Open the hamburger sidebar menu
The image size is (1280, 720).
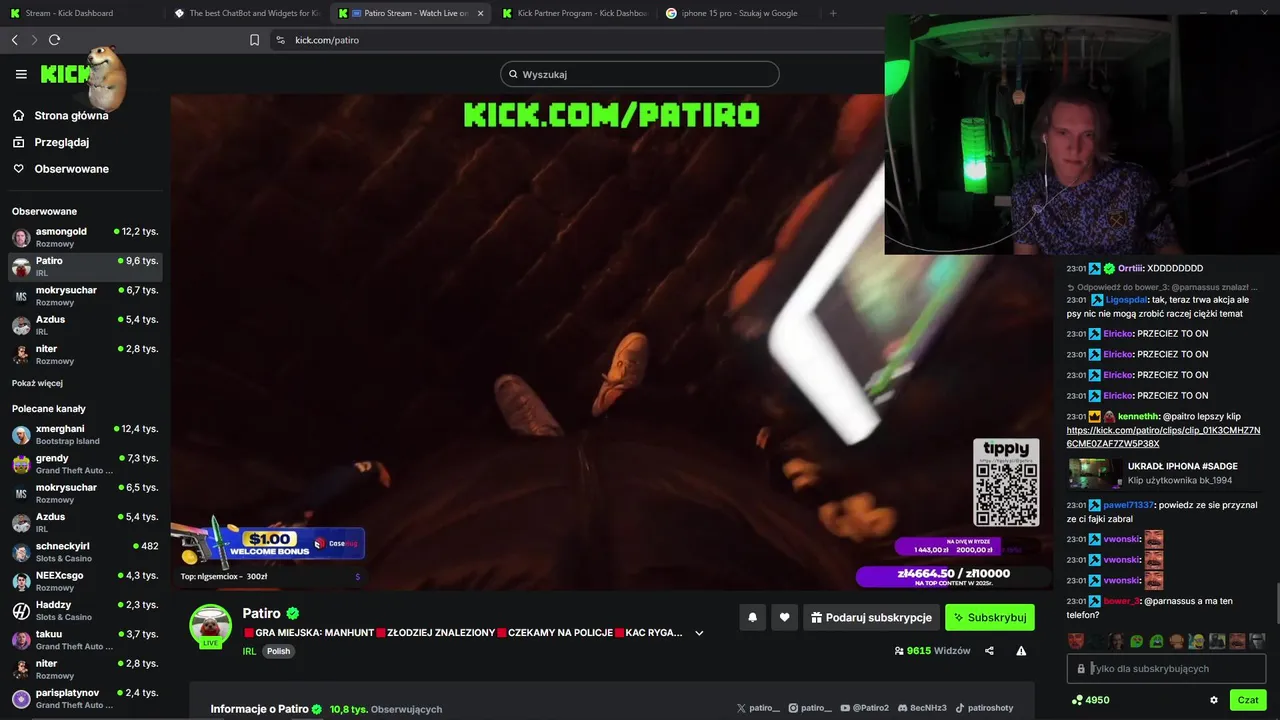point(21,74)
